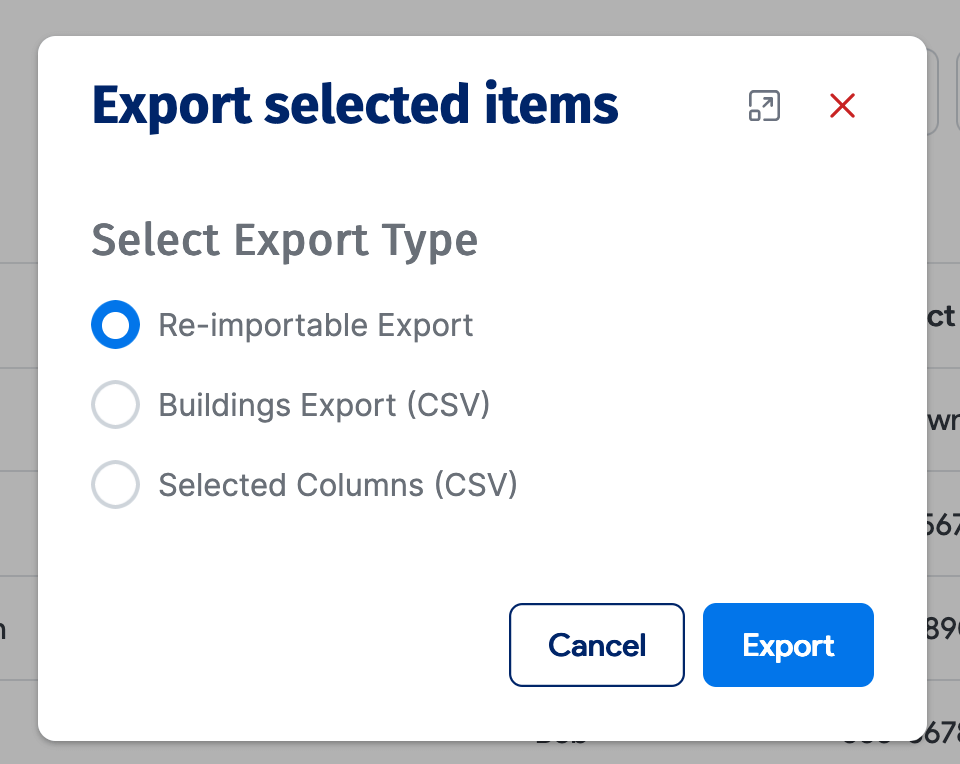Screen dimensions: 960x764
Task: Click the empty radio circle beside Selected Columns
Action: [x=116, y=484]
